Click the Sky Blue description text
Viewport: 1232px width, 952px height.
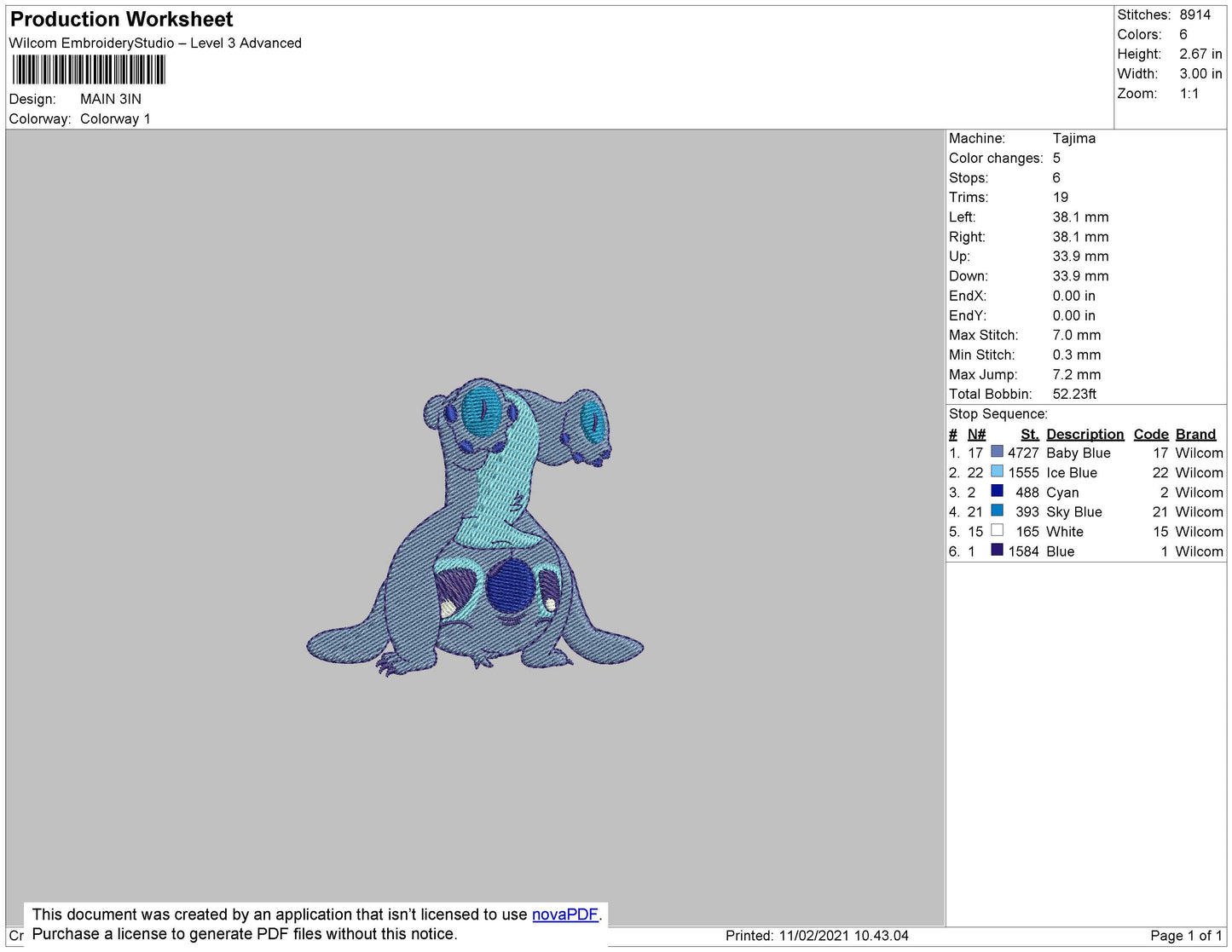[1074, 511]
